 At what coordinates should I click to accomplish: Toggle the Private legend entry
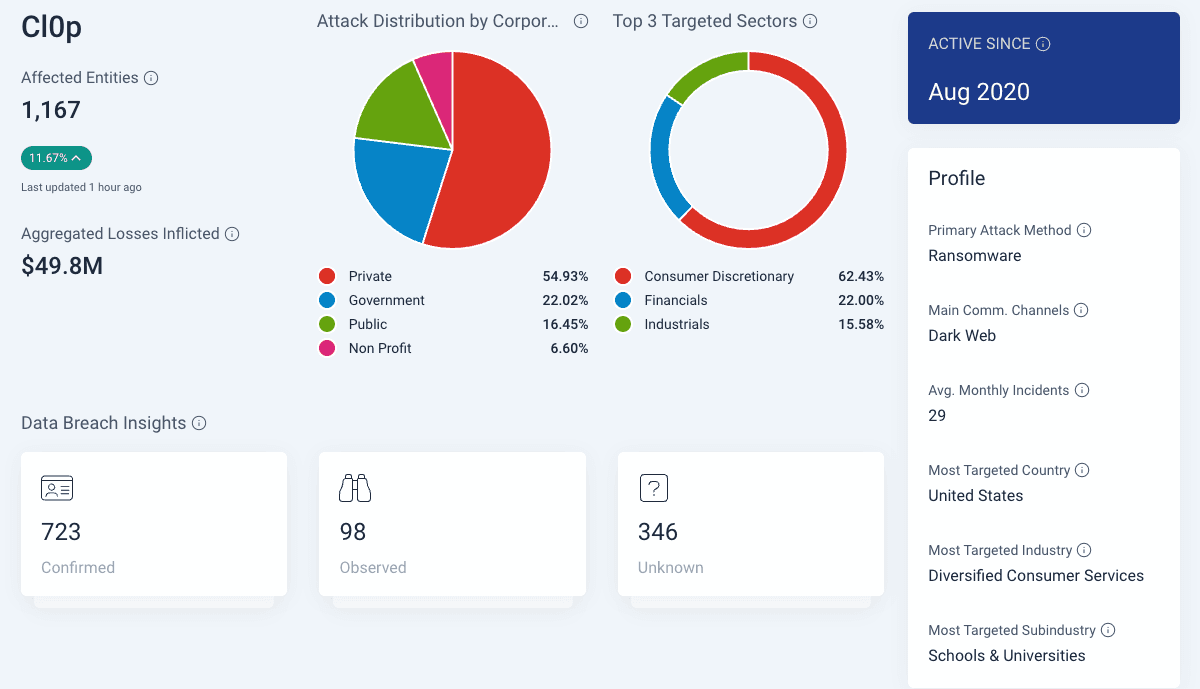[x=370, y=276]
